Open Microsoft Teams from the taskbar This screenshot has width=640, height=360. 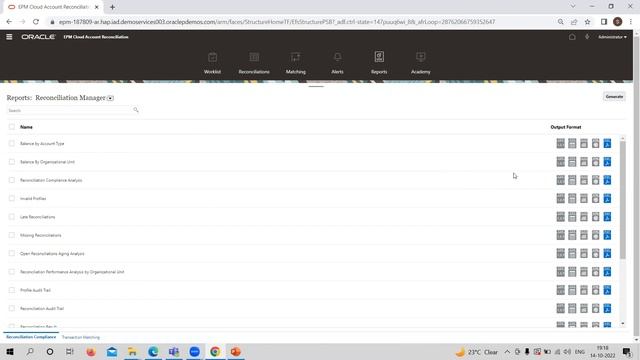tap(174, 351)
